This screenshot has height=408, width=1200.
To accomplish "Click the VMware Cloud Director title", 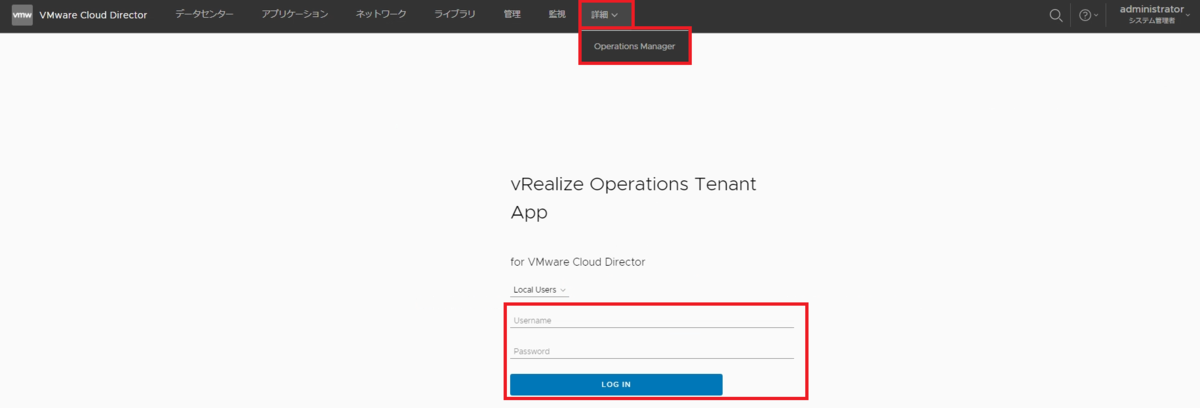I will pos(93,15).
